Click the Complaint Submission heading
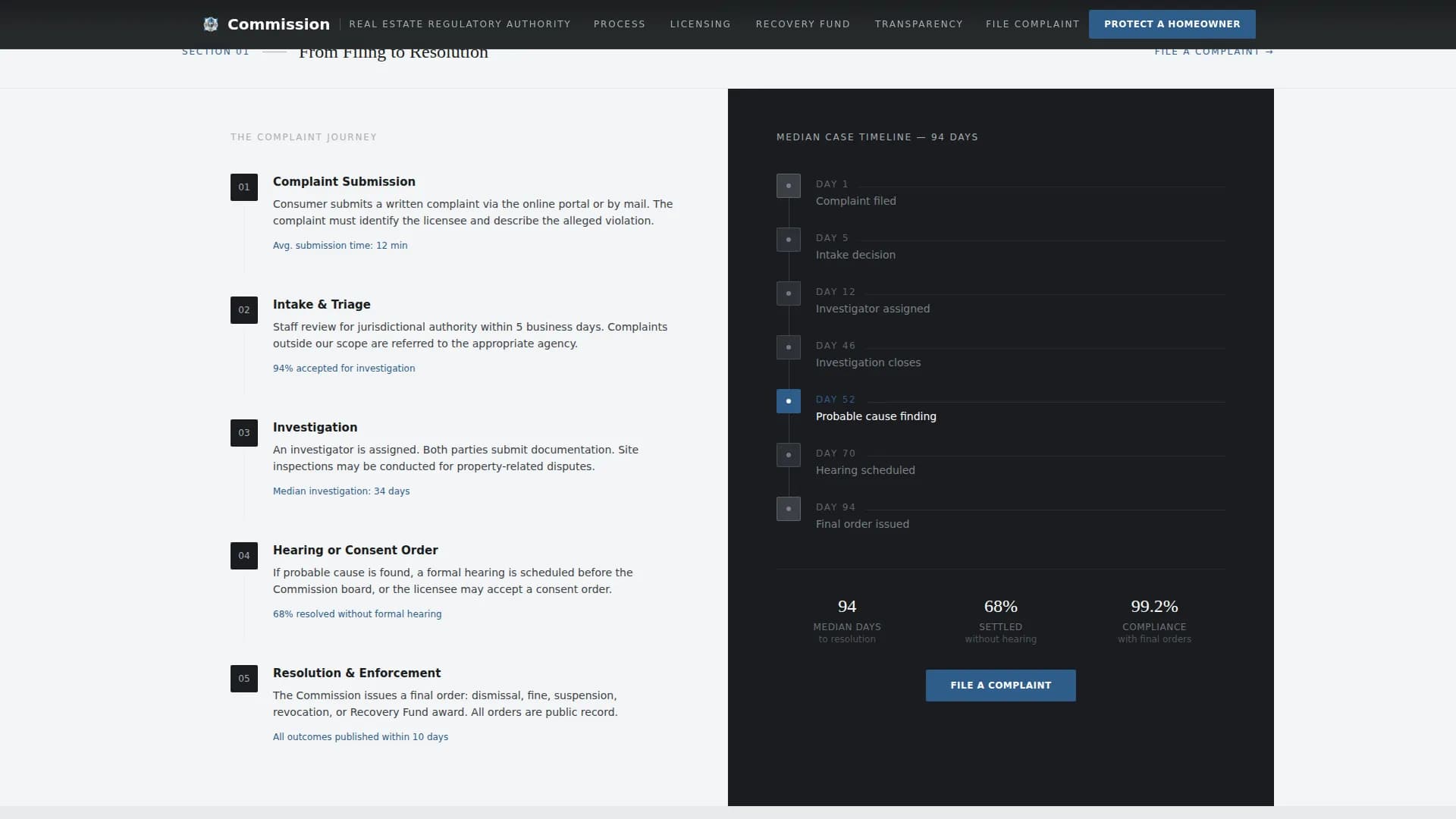 pos(344,182)
